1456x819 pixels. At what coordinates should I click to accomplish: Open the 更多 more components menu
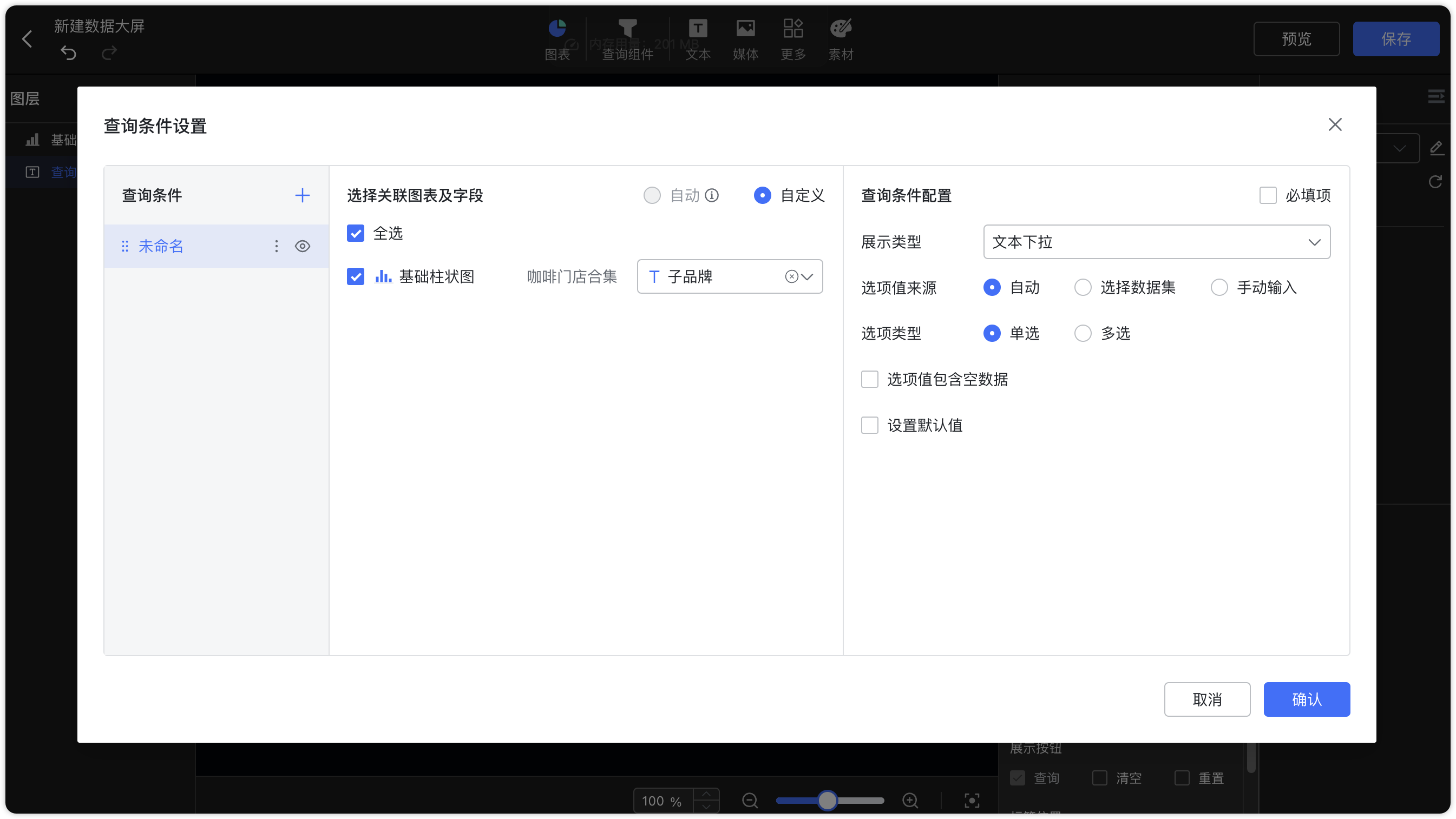pyautogui.click(x=793, y=39)
